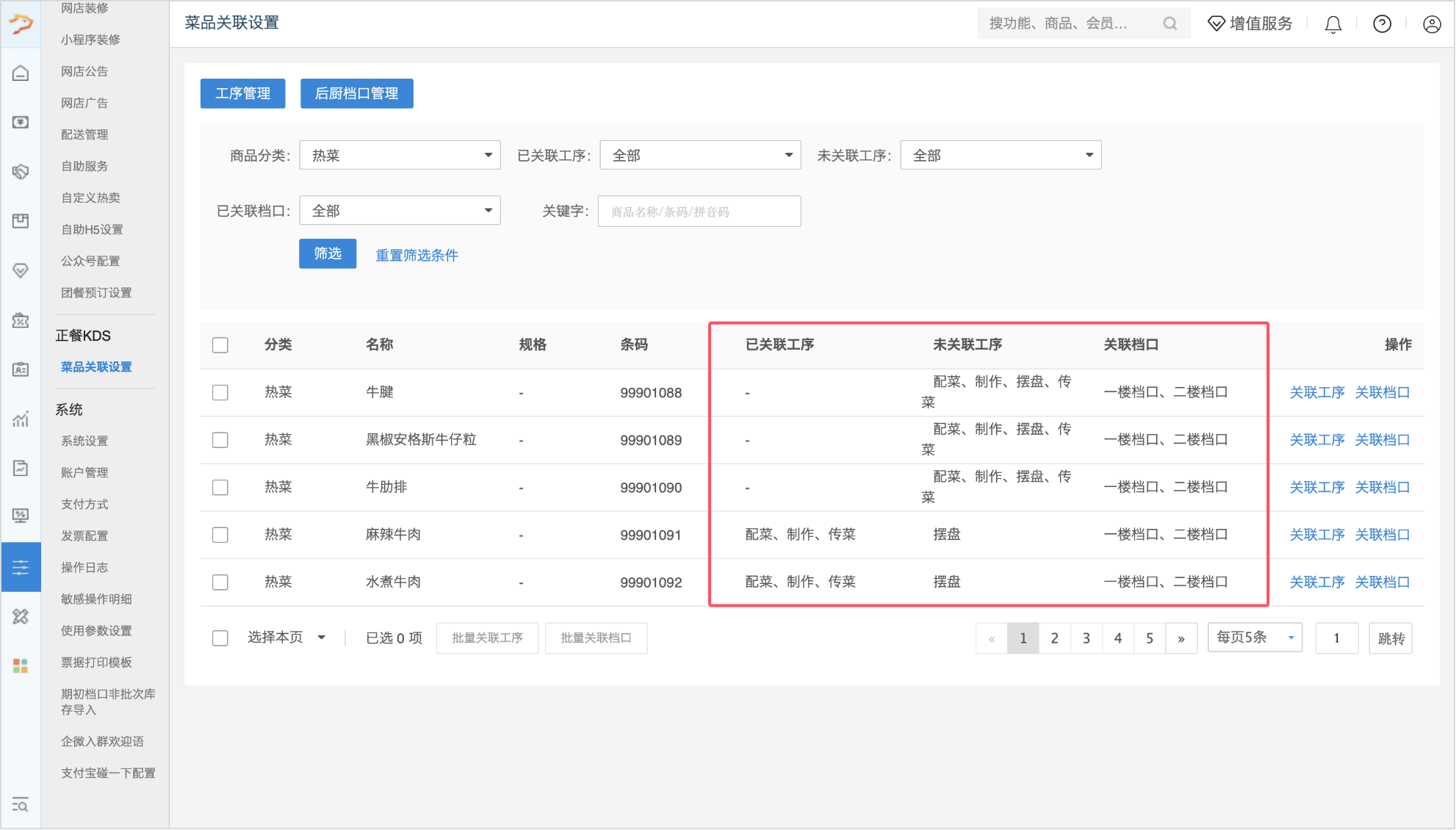Click the orange app logo icon
Image resolution: width=1456 pixels, height=830 pixels.
[x=21, y=24]
